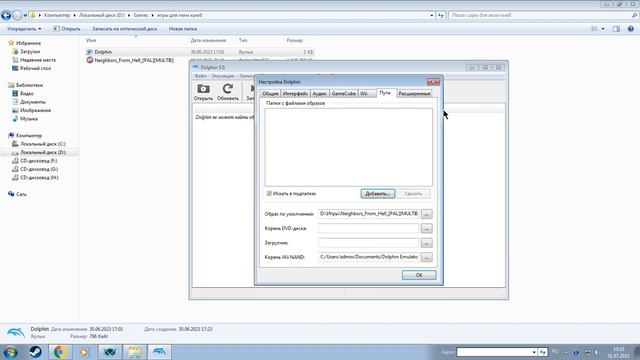Image resolution: width=640 pixels, height=360 pixels.
Task: Click the Новая папка button
Action: pos(183,29)
